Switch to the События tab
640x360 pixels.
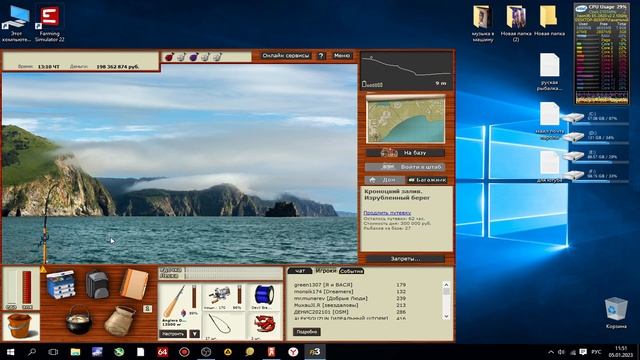click(351, 271)
